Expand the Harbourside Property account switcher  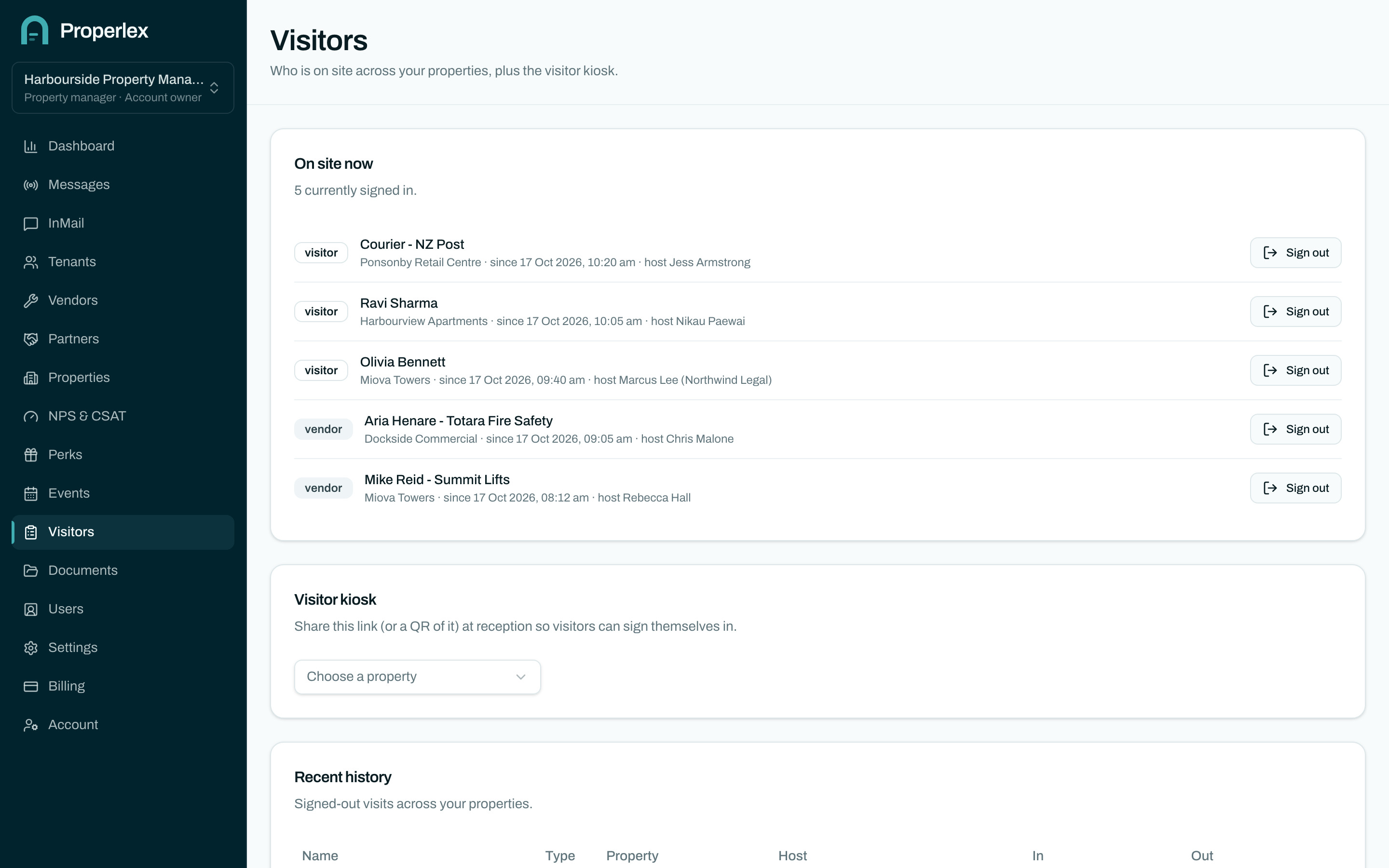(x=123, y=88)
